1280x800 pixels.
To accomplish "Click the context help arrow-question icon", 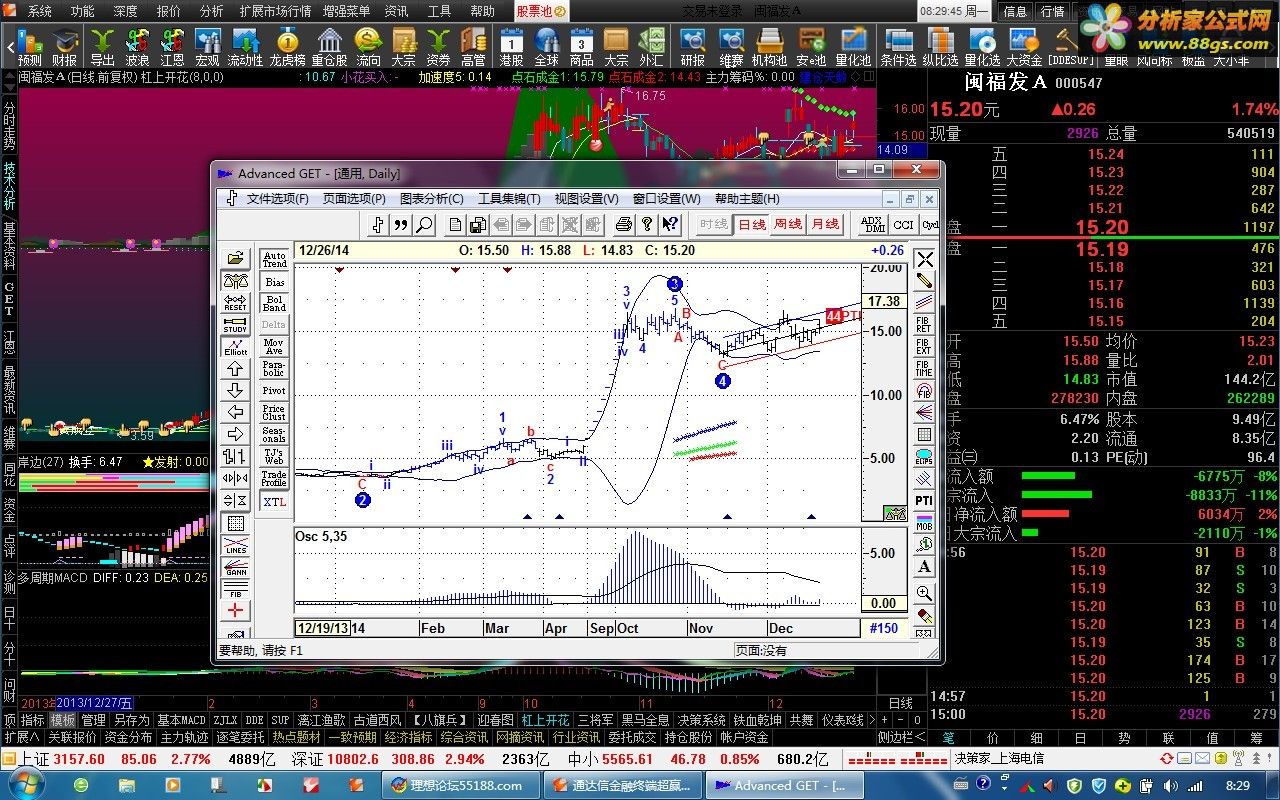I will click(670, 225).
